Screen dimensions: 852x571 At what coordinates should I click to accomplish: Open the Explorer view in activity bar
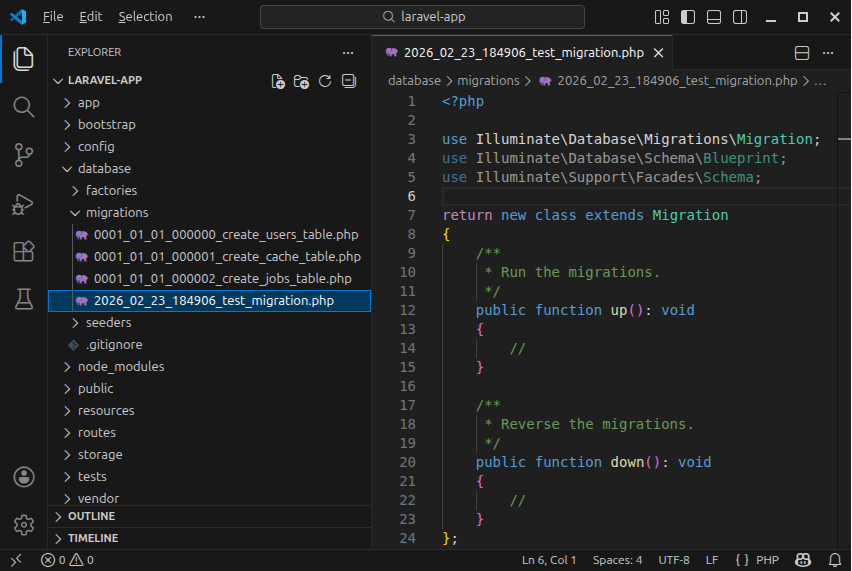pos(23,59)
